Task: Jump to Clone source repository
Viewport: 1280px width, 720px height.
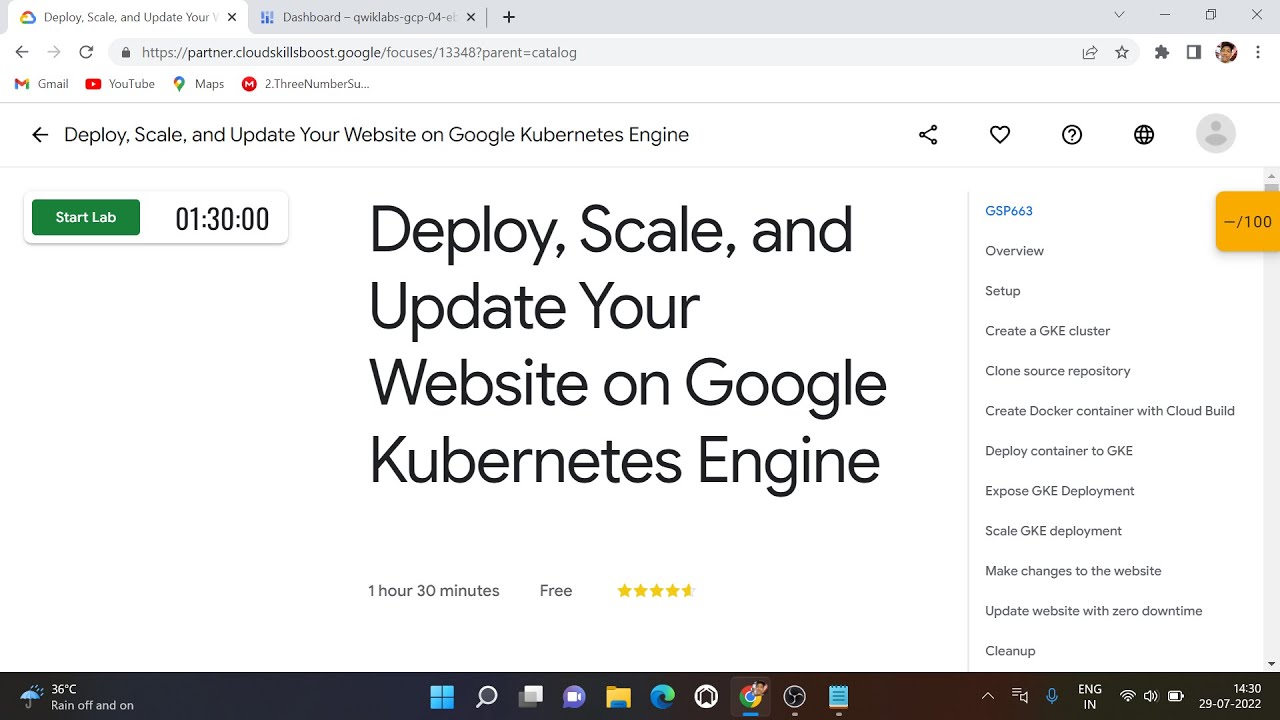Action: click(x=1057, y=371)
